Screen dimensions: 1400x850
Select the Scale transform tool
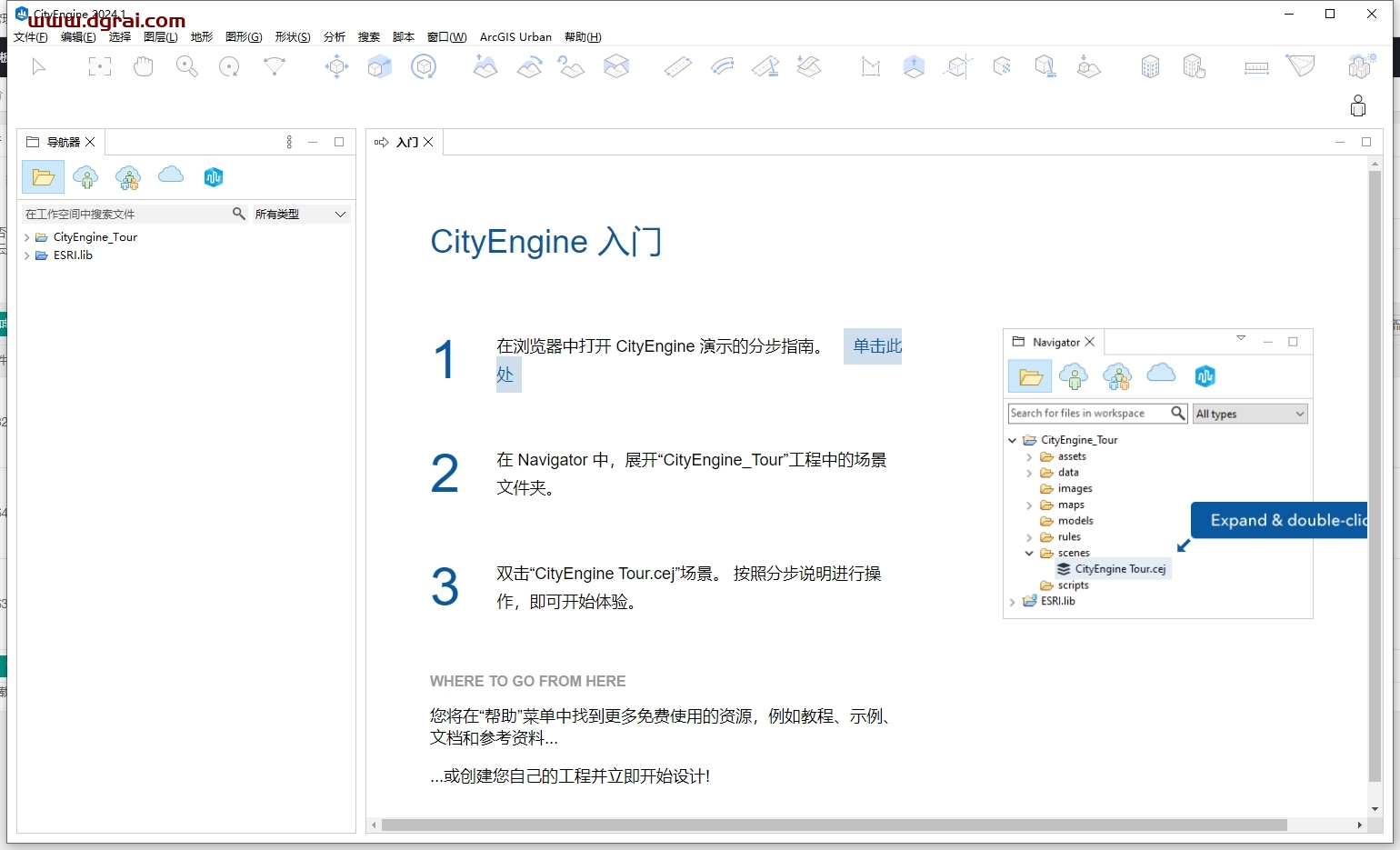(x=380, y=66)
